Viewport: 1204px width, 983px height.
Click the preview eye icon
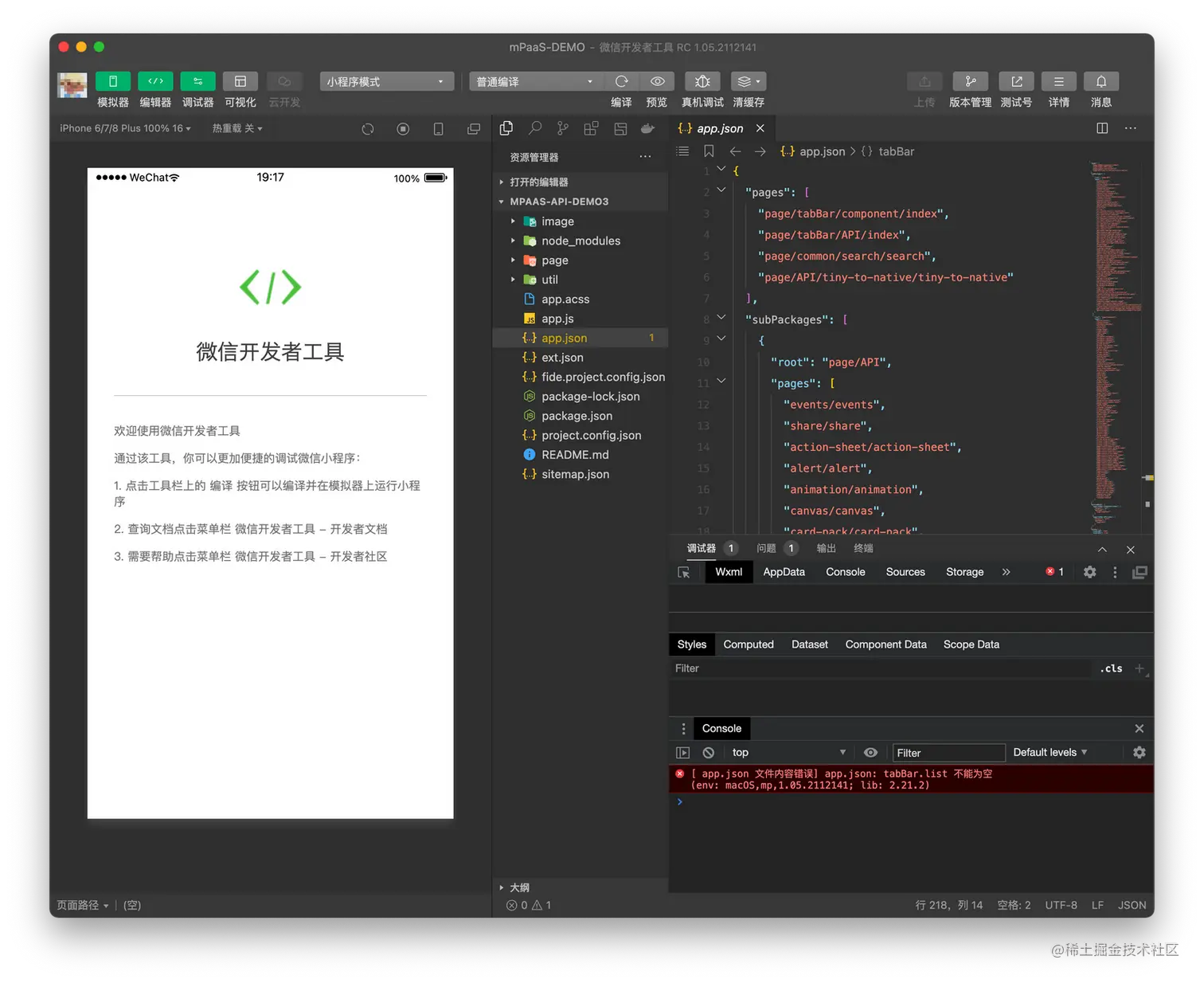tap(657, 81)
